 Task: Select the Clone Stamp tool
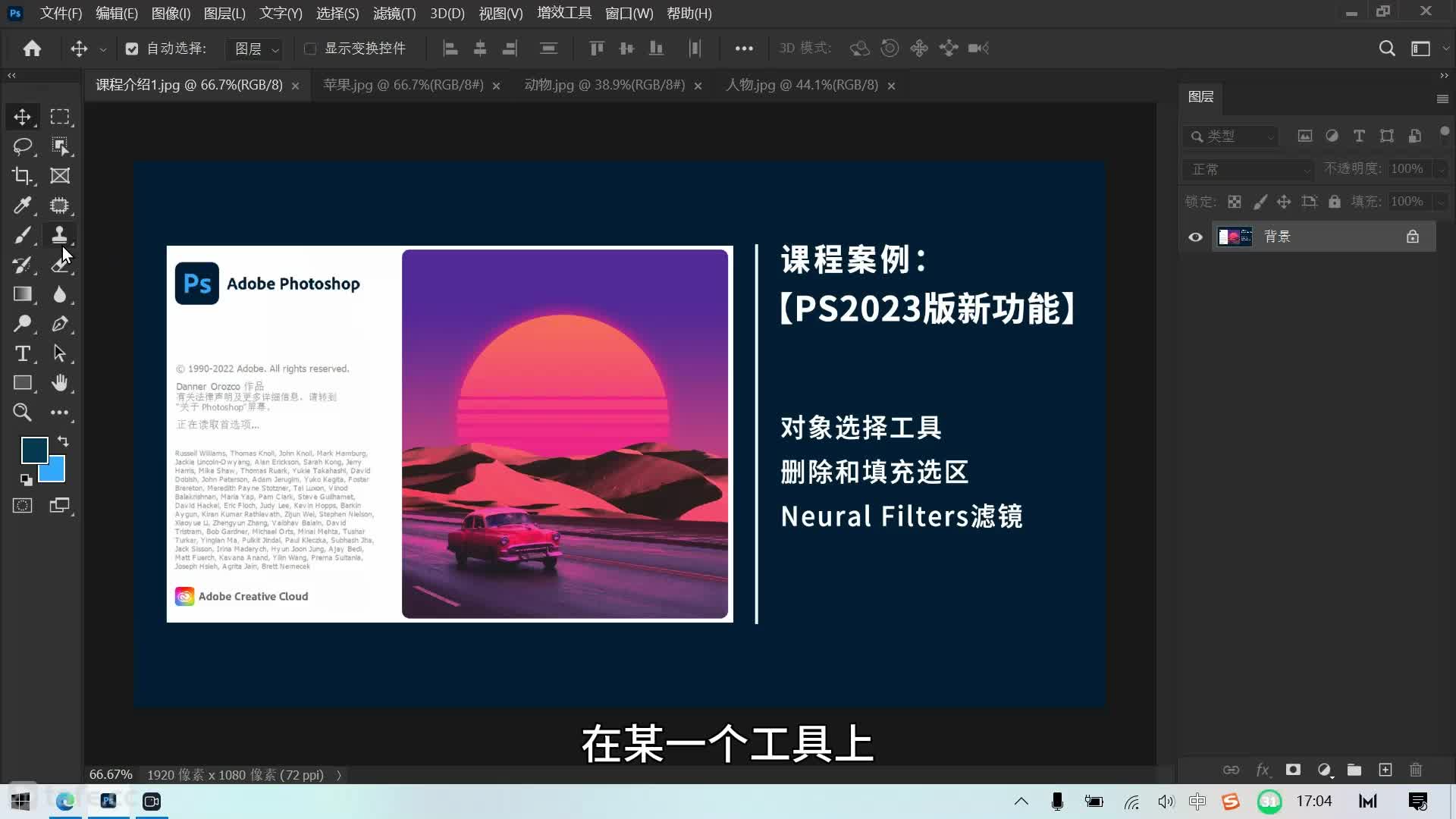pos(60,235)
